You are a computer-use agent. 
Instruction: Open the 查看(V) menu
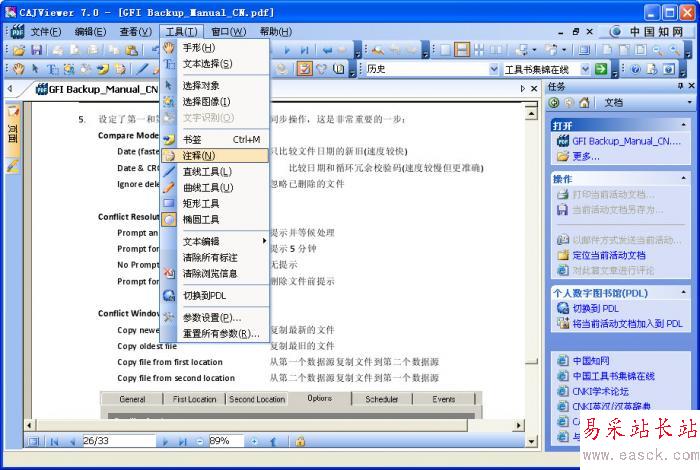[136, 31]
